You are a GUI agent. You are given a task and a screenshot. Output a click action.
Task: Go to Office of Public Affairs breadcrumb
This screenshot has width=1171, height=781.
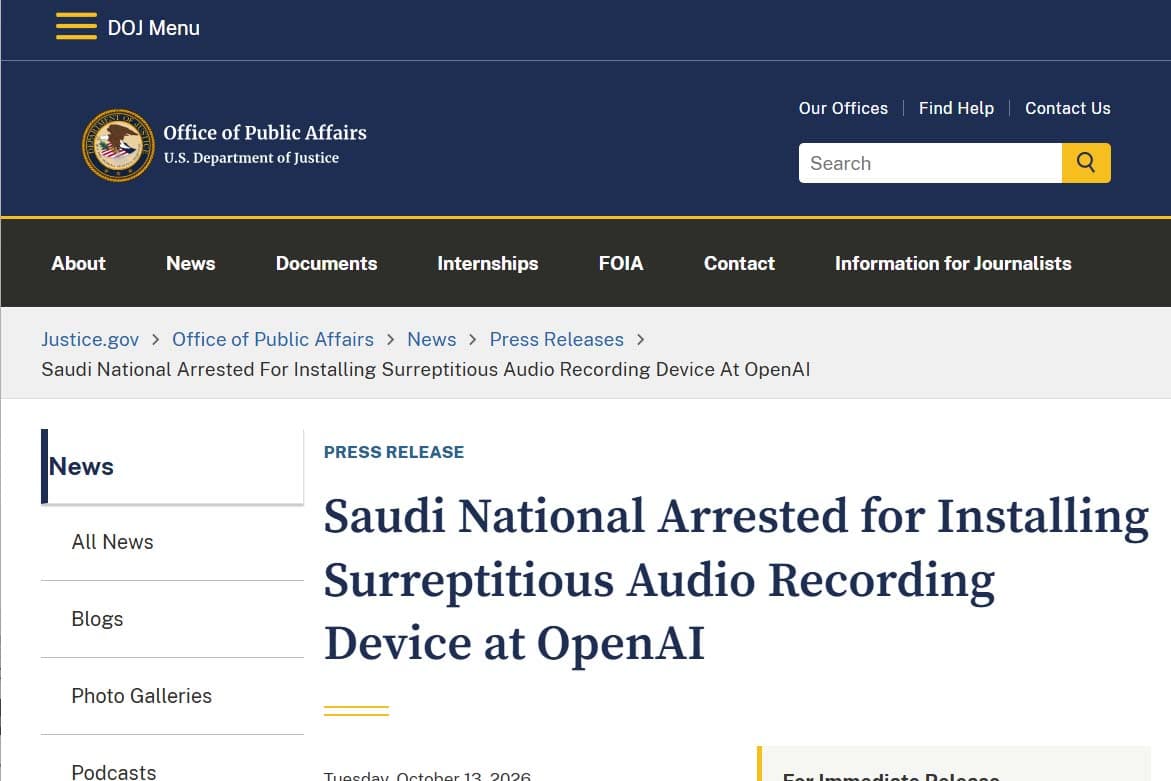point(273,340)
